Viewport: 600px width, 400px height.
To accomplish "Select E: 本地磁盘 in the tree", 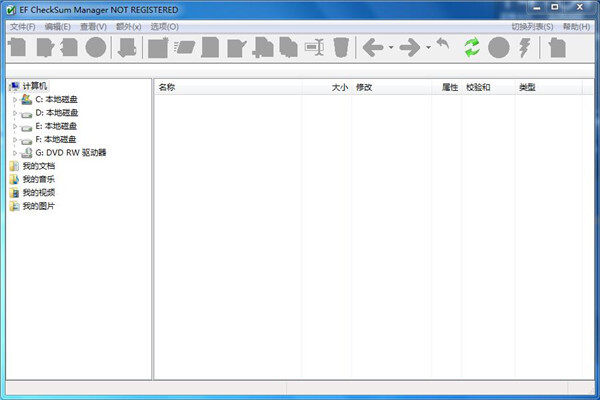I will pos(56,126).
